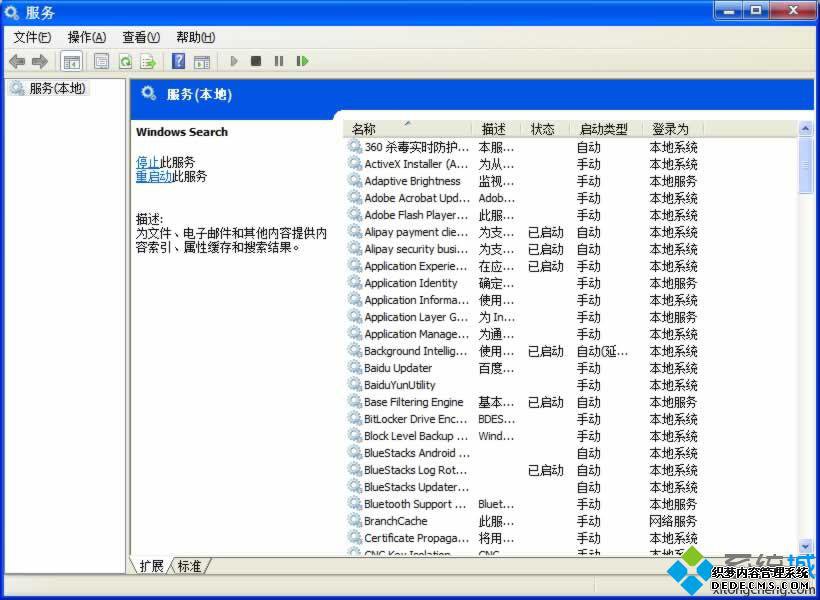Click the gear icon beside BaiduYunUtility
The height and width of the screenshot is (600, 820).
click(x=355, y=385)
